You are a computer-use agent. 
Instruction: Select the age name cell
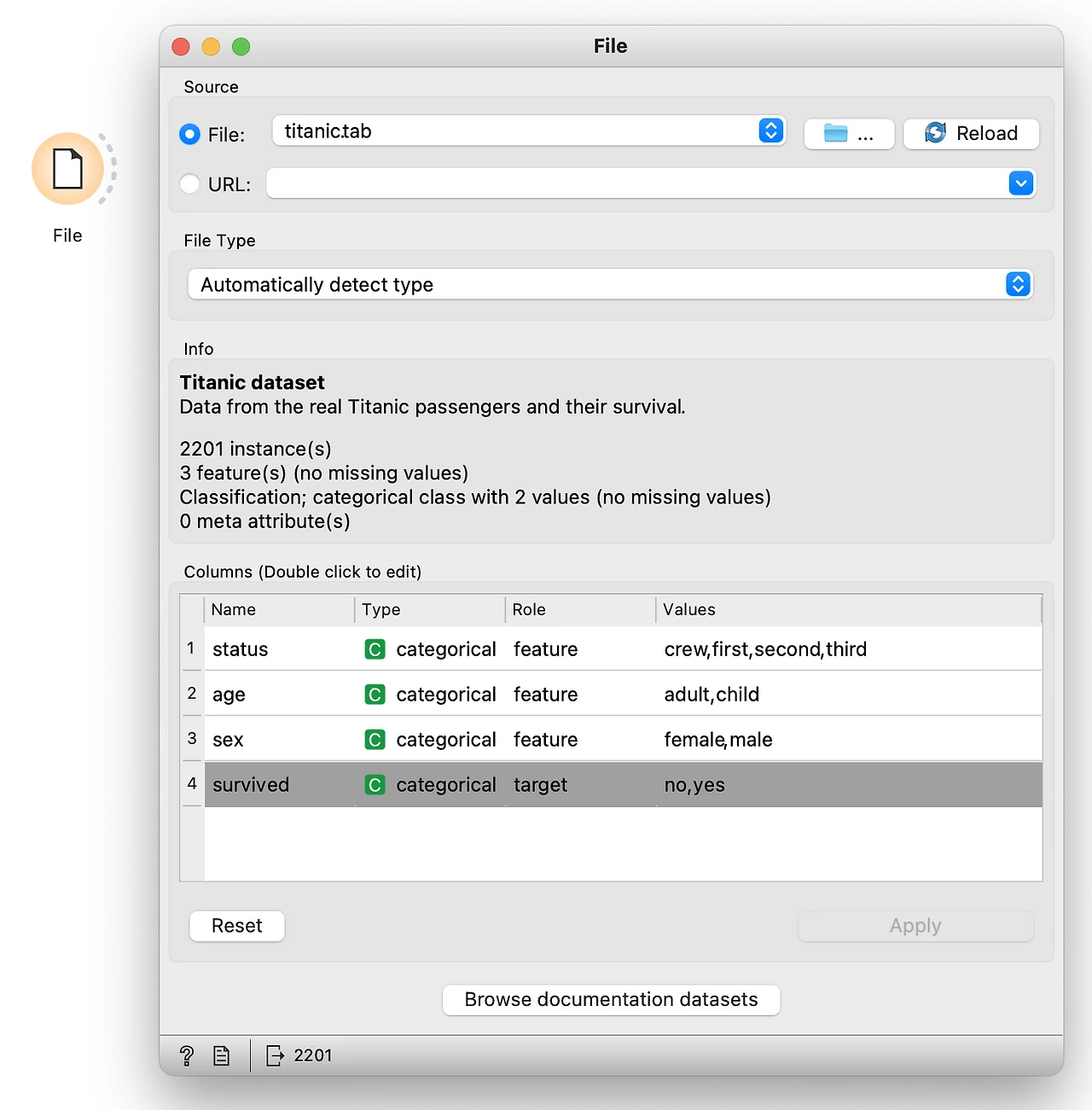point(280,694)
